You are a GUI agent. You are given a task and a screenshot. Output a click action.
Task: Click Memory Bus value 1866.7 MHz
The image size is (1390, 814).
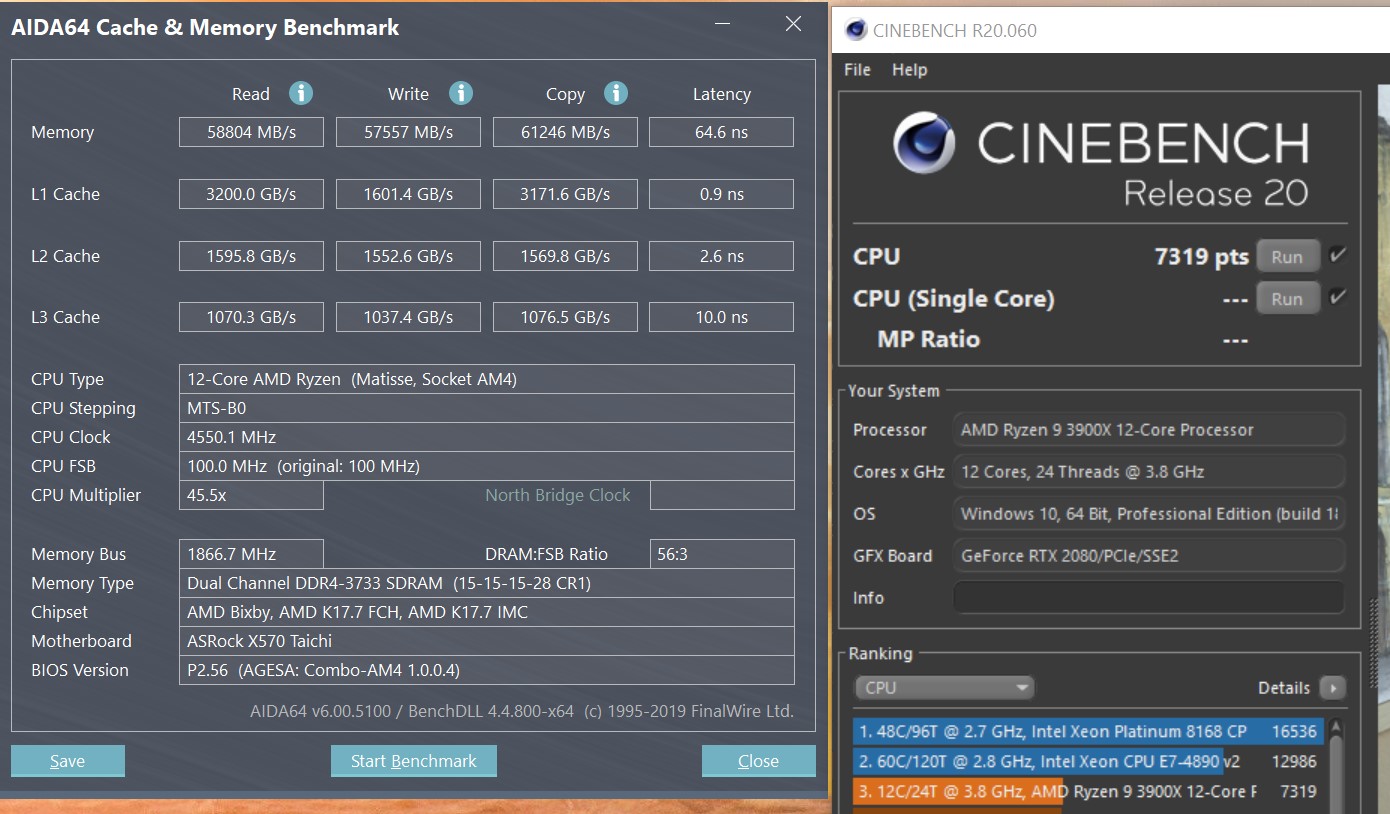pyautogui.click(x=251, y=554)
